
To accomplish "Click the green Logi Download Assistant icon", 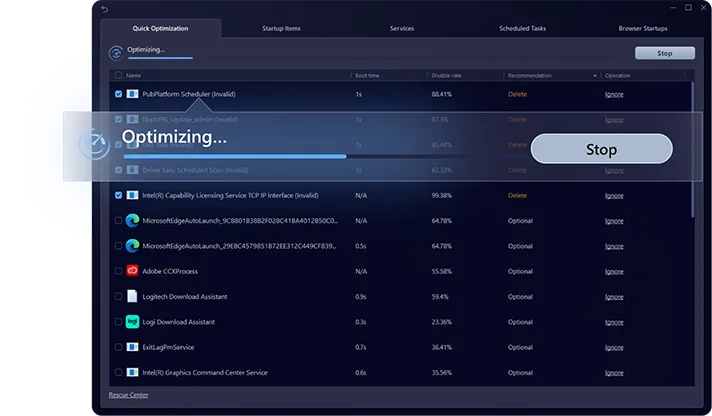I will click(x=132, y=322).
